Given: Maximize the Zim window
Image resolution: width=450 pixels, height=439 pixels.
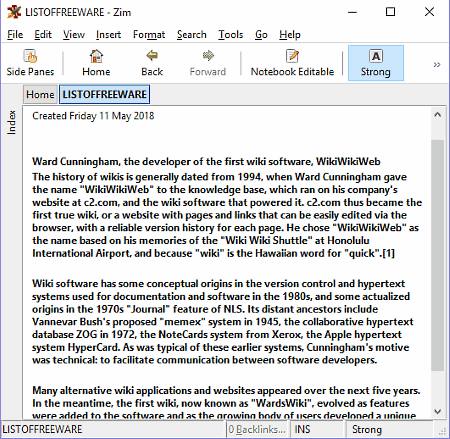Looking at the screenshot, I should click(x=390, y=12).
